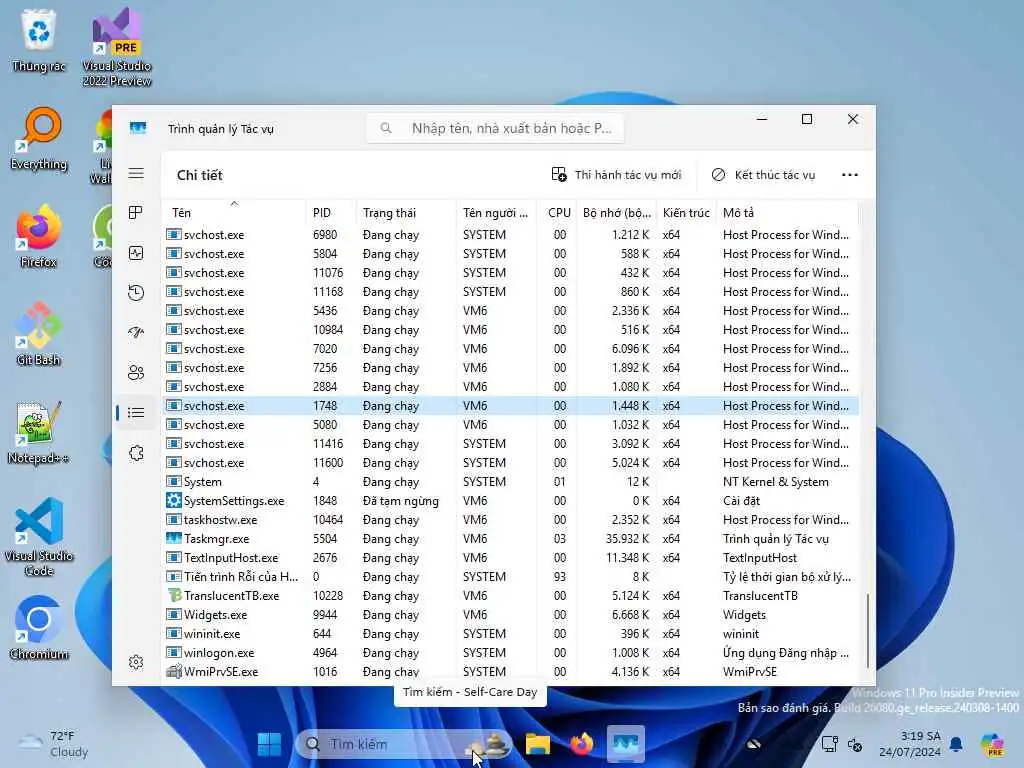The image size is (1024, 768).
Task: Click Thi hành tác vụ mới button
Action: pos(616,175)
